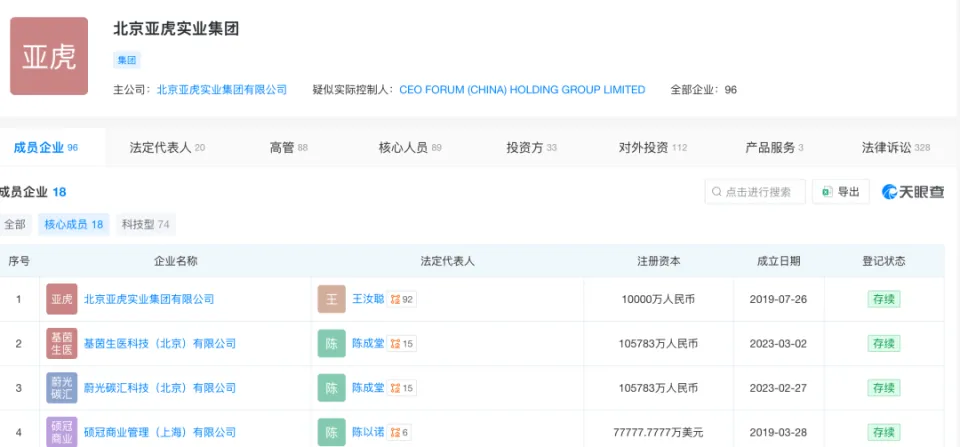
Task: Click the 登记状态 column header
Action: [x=883, y=261]
